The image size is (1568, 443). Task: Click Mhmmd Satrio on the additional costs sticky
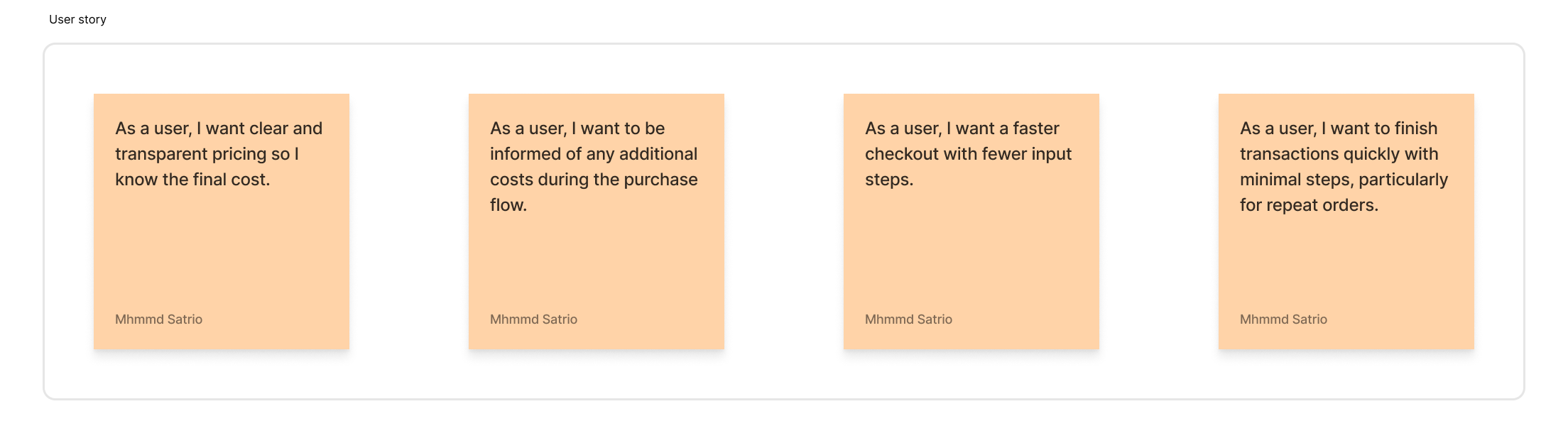tap(533, 319)
